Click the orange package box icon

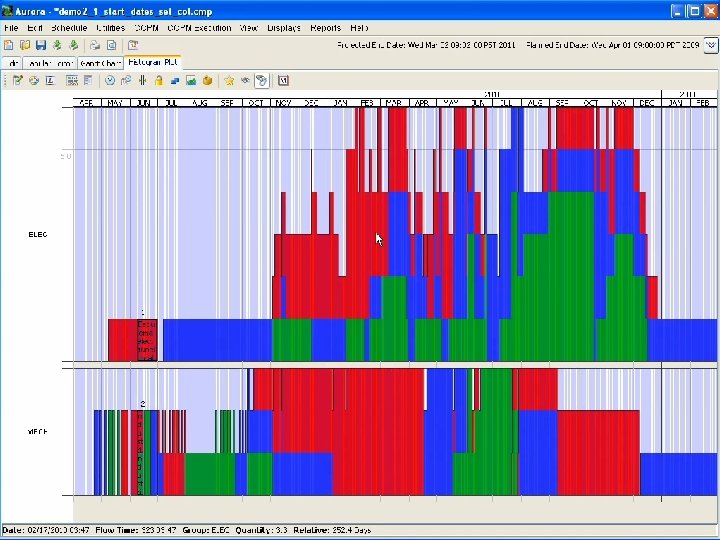(208, 81)
